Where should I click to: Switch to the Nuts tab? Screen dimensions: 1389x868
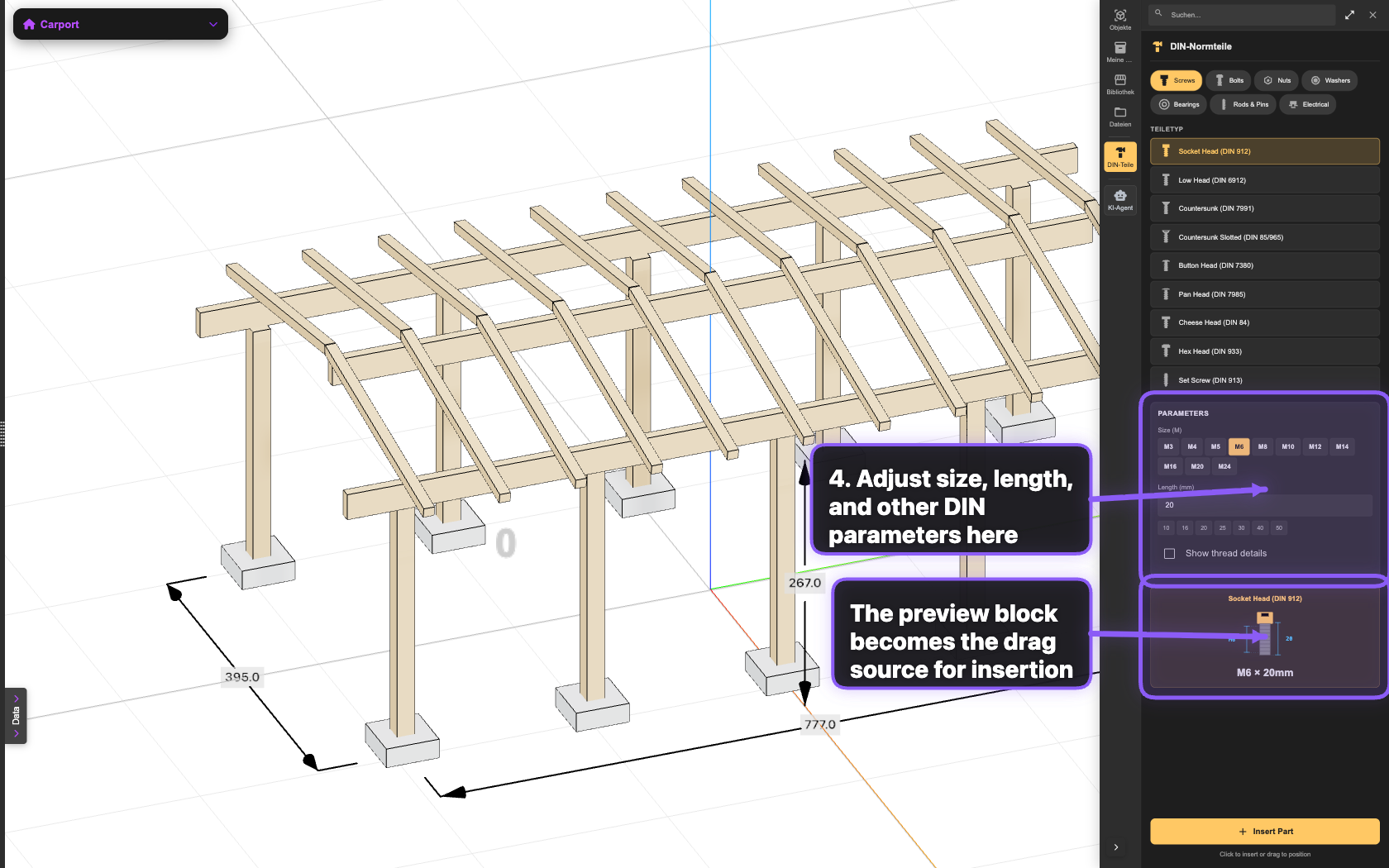click(x=1277, y=80)
